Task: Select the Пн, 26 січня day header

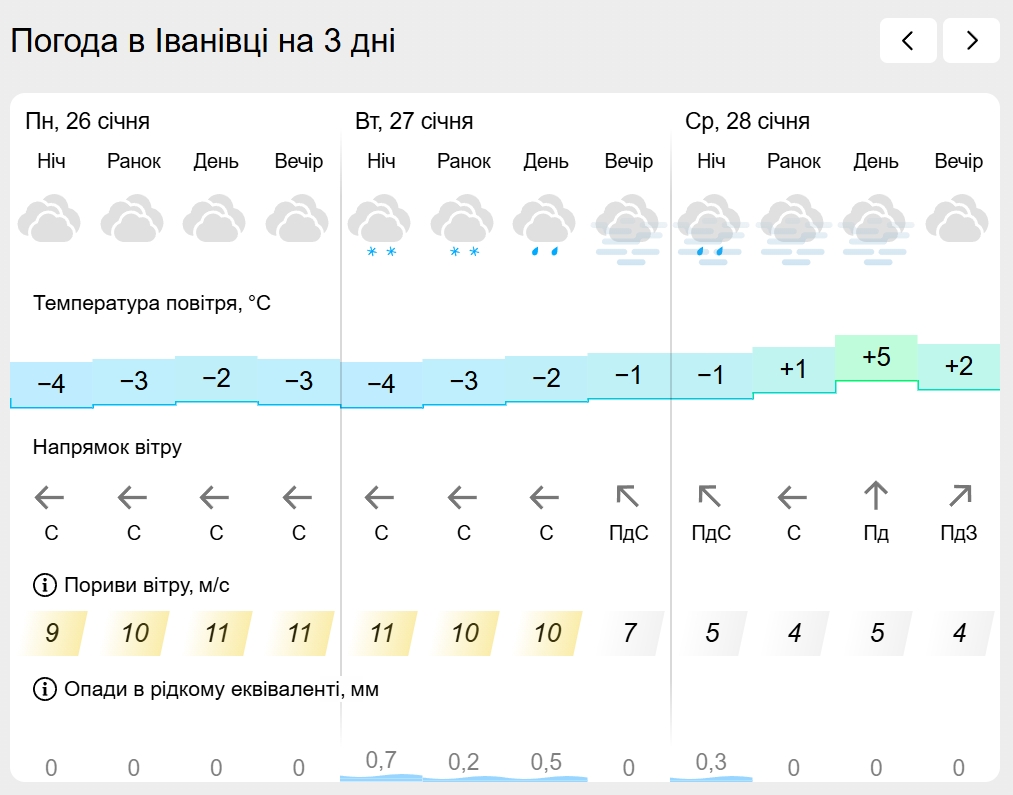Action: pos(88,122)
